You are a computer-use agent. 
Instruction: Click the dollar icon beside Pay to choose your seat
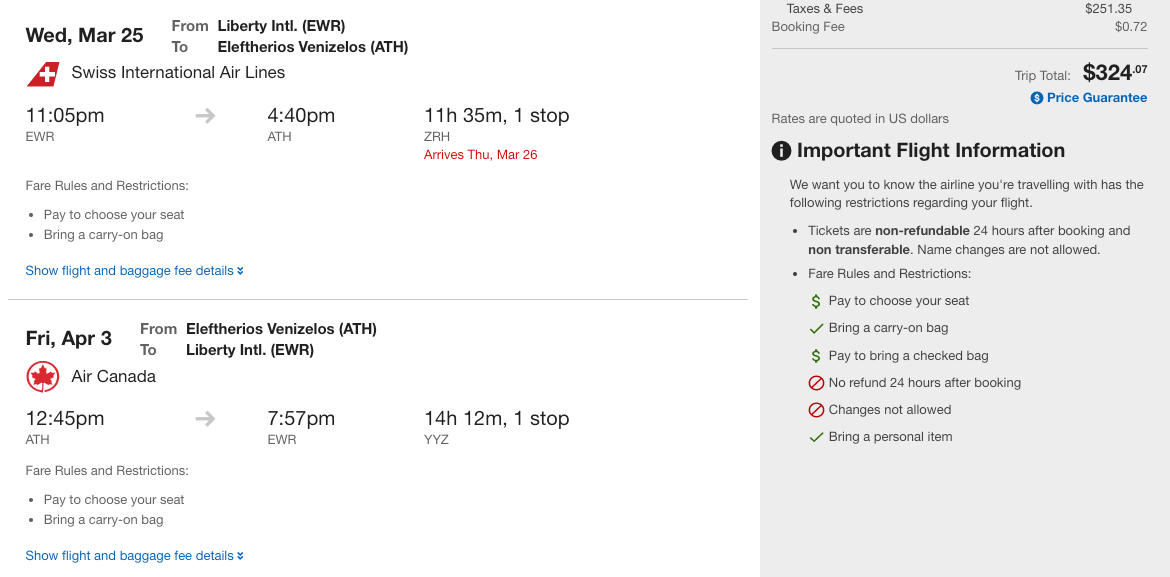[x=816, y=301]
